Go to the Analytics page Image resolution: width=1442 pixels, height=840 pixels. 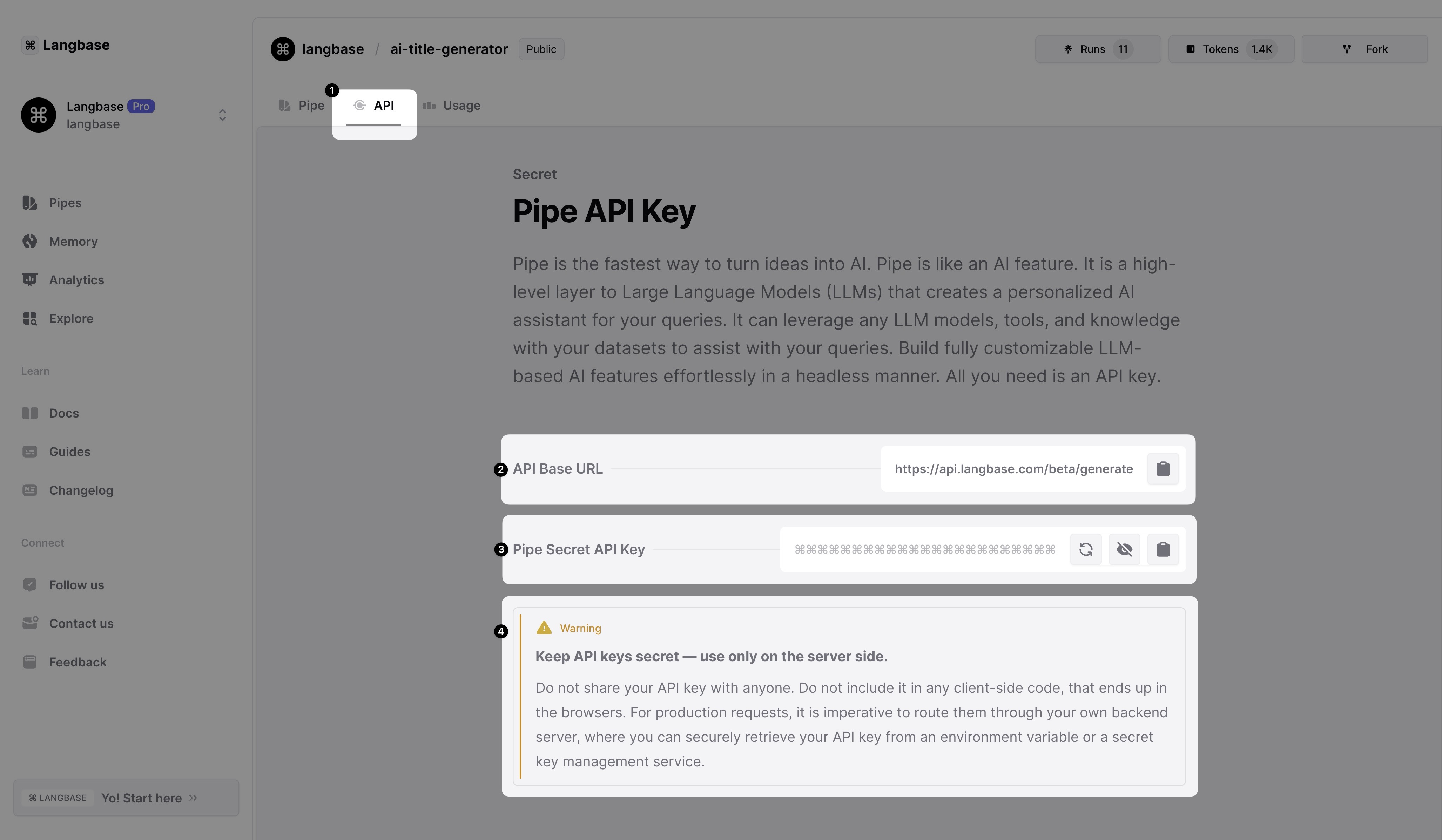pyautogui.click(x=76, y=280)
